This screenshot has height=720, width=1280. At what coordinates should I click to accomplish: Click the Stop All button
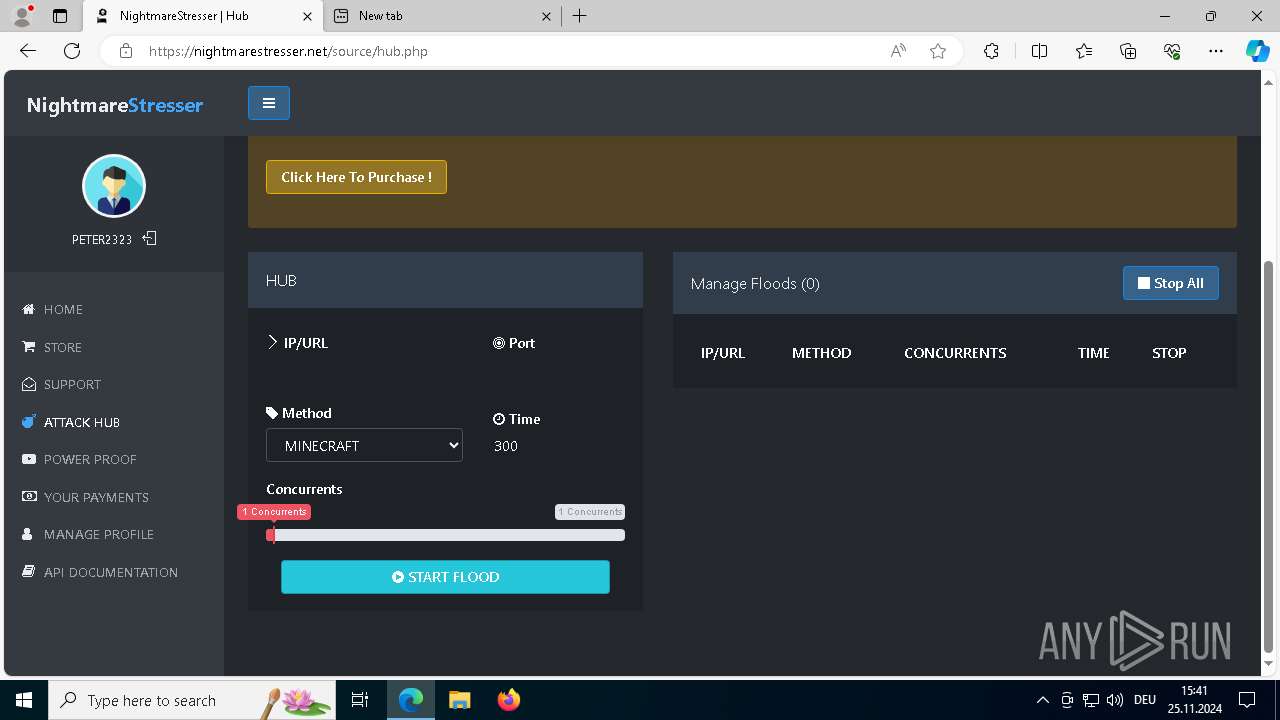1171,283
